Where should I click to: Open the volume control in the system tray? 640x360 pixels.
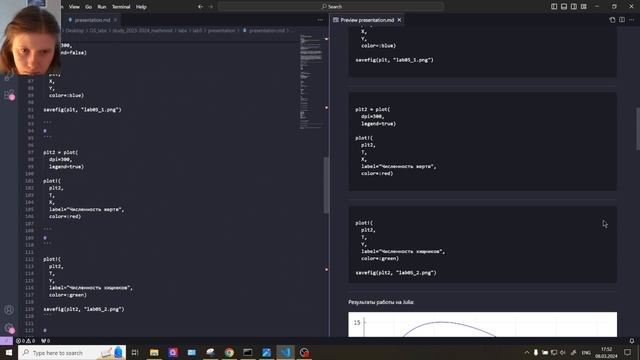click(x=563, y=352)
